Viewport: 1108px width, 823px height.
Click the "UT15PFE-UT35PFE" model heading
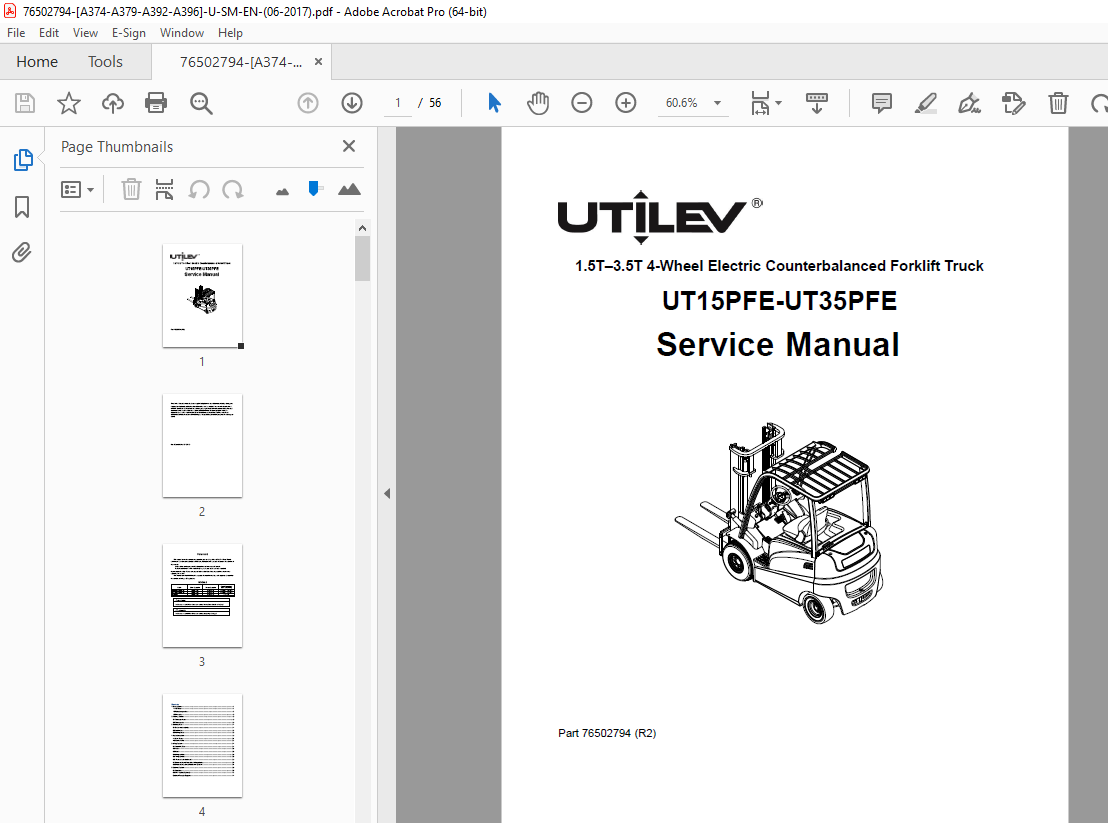coord(779,301)
